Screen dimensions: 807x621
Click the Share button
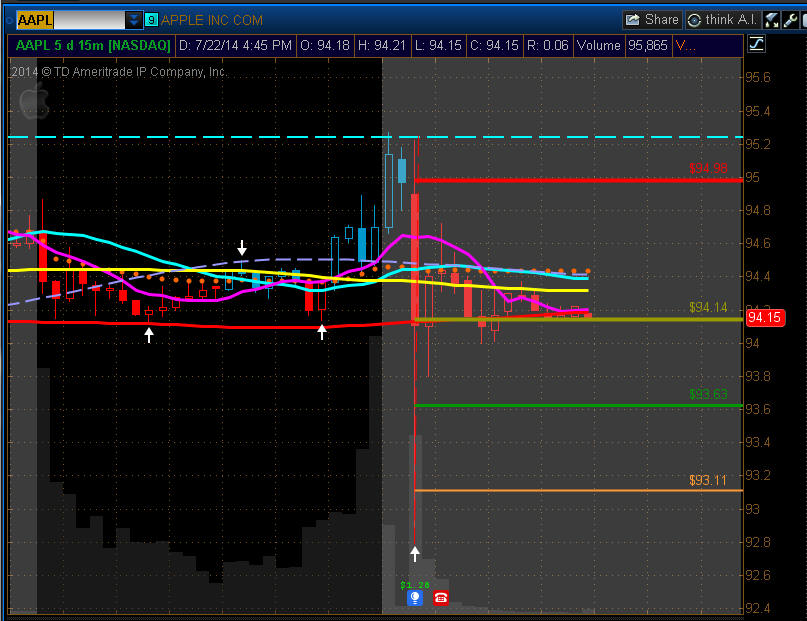pos(651,19)
